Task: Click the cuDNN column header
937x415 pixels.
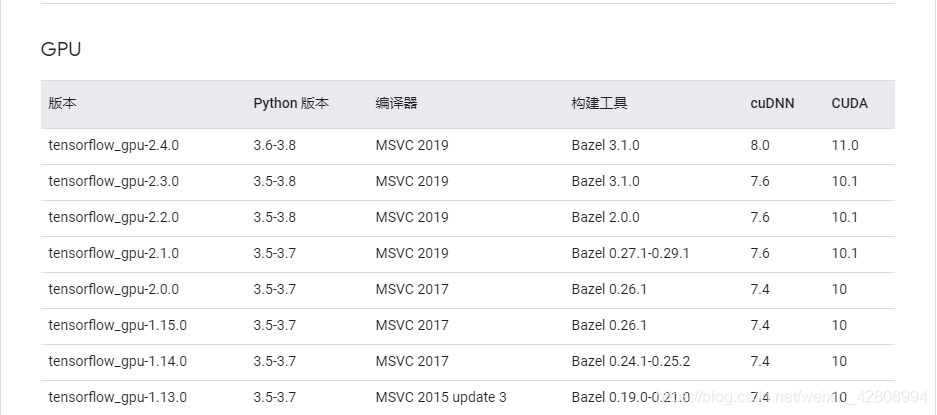Action: [773, 103]
